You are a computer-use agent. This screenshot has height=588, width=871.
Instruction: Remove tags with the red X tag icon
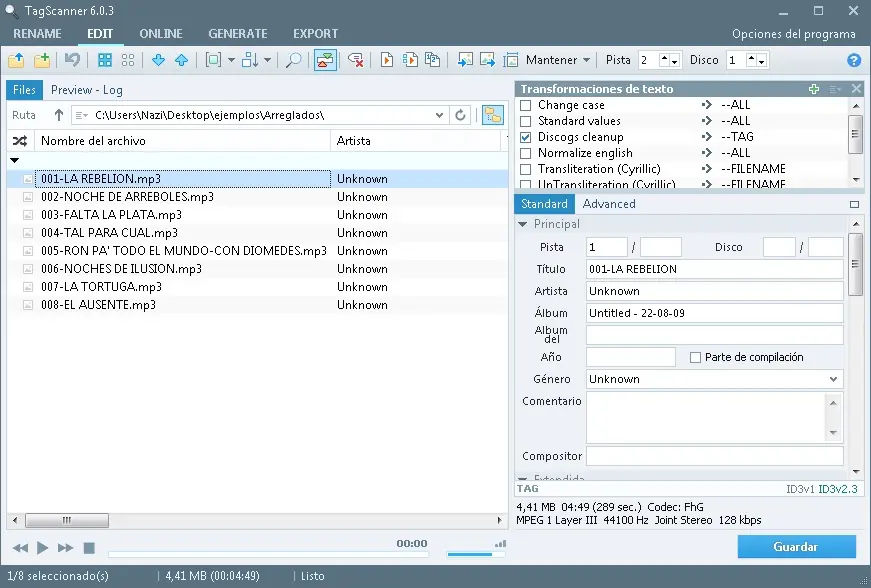356,60
